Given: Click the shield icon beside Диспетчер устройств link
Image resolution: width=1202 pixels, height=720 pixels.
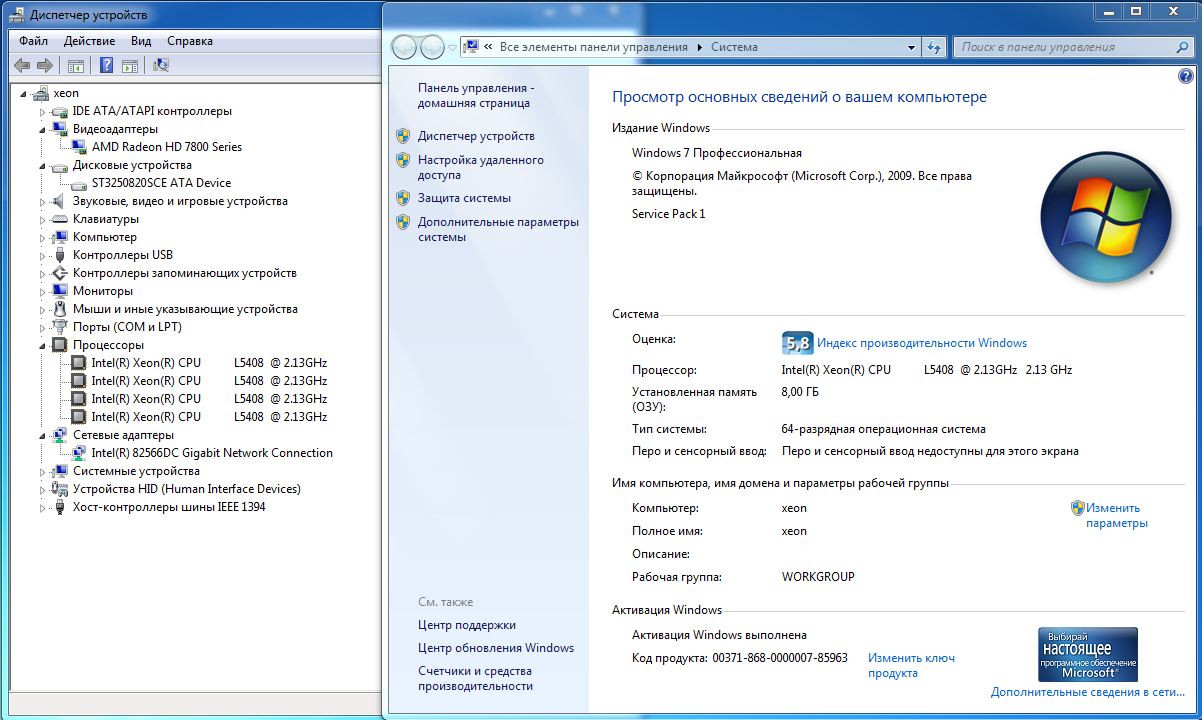Looking at the screenshot, I should pyautogui.click(x=403, y=136).
